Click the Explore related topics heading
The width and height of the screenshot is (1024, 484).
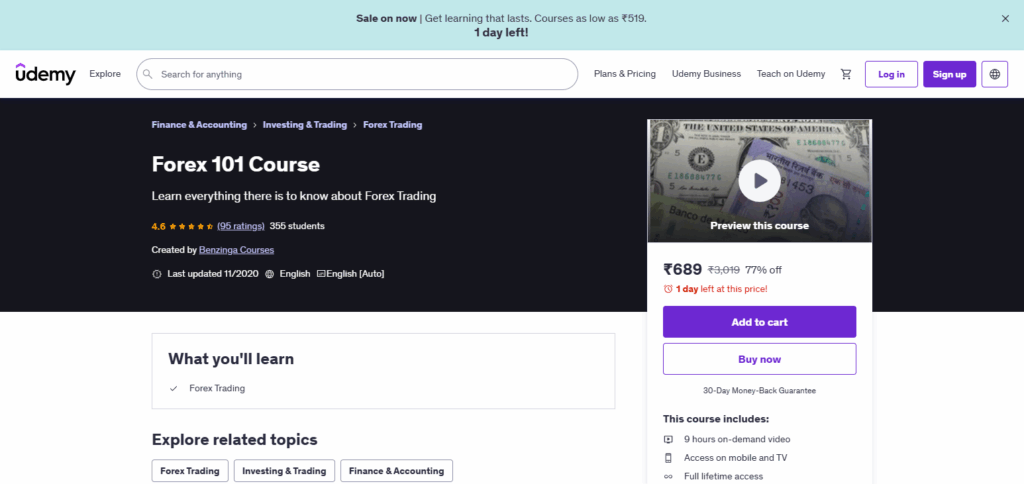click(234, 440)
